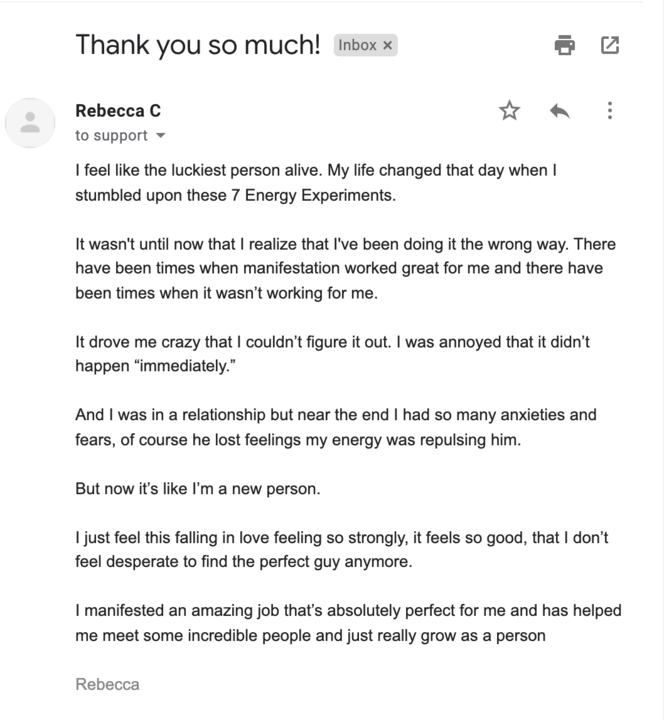The width and height of the screenshot is (669, 720).
Task: Reply to Rebecca C with the arrow icon
Action: point(559,111)
